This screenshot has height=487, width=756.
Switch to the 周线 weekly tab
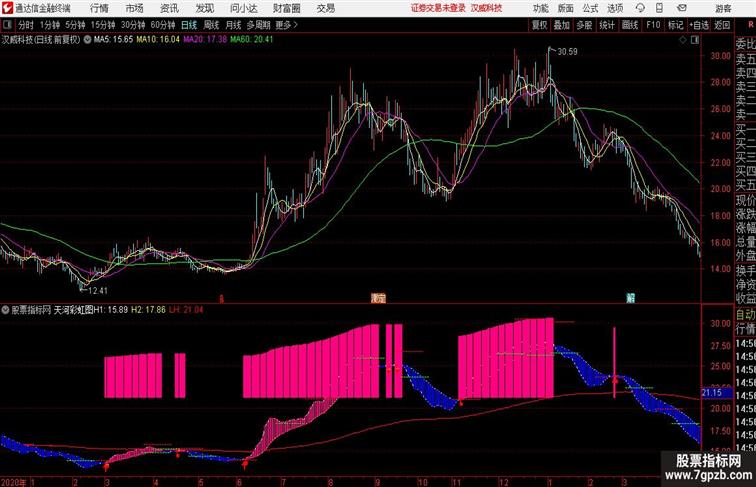tap(211, 25)
